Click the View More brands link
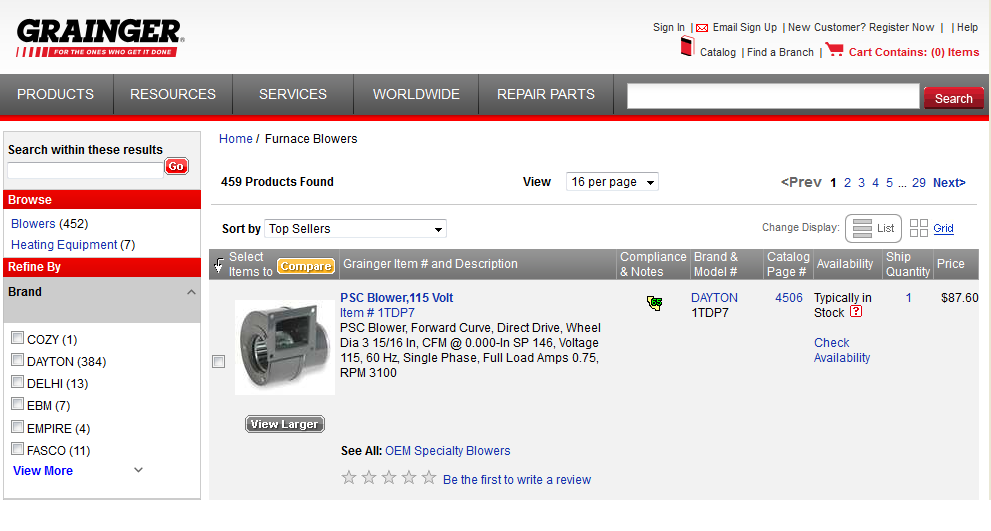Screen dimensions: 991x531 43,470
